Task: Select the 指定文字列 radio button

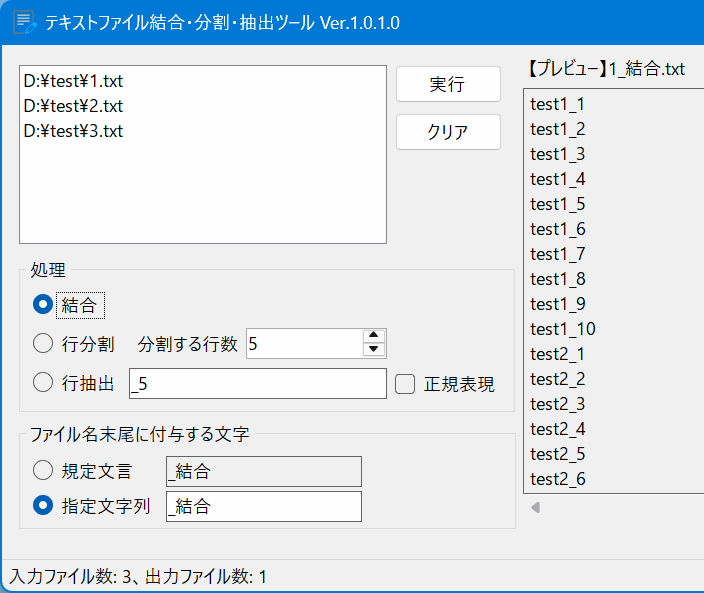Action: tap(43, 505)
